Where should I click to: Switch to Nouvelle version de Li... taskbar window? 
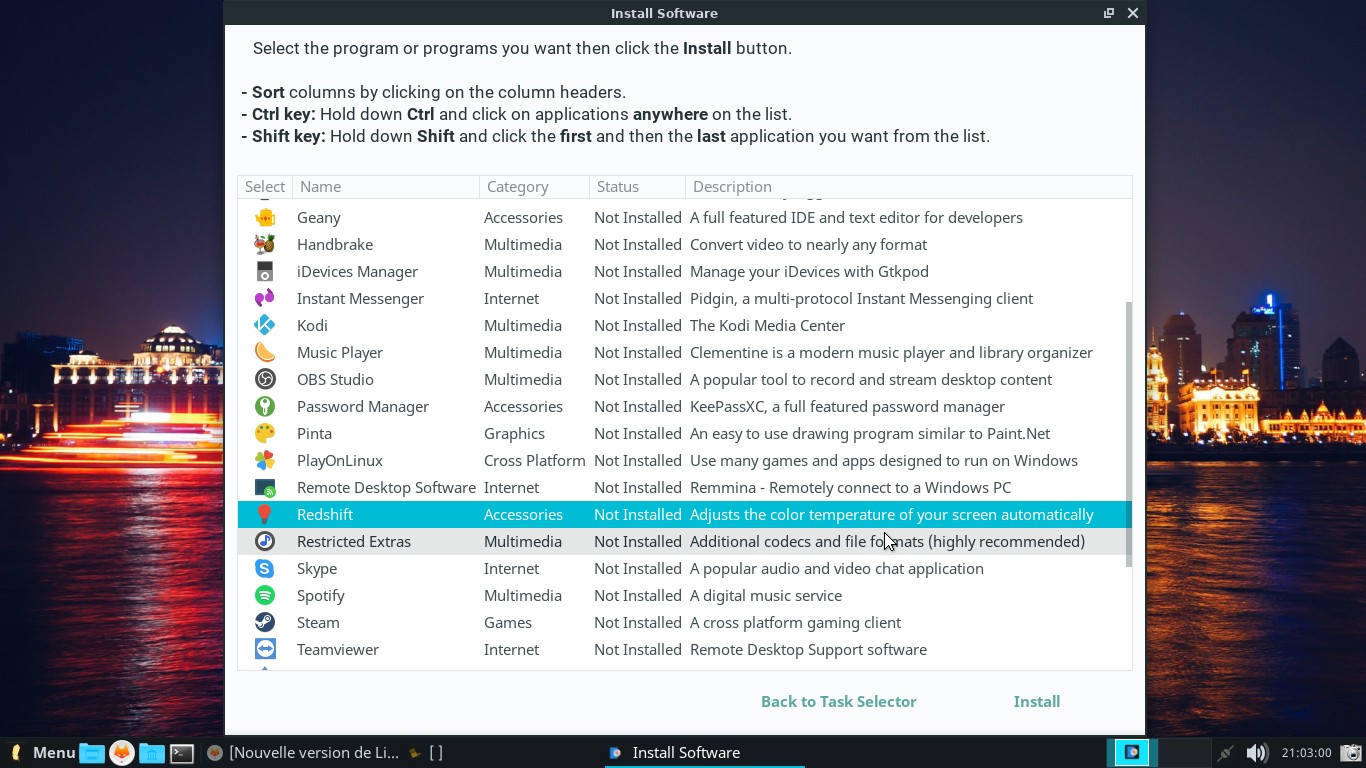pos(303,753)
